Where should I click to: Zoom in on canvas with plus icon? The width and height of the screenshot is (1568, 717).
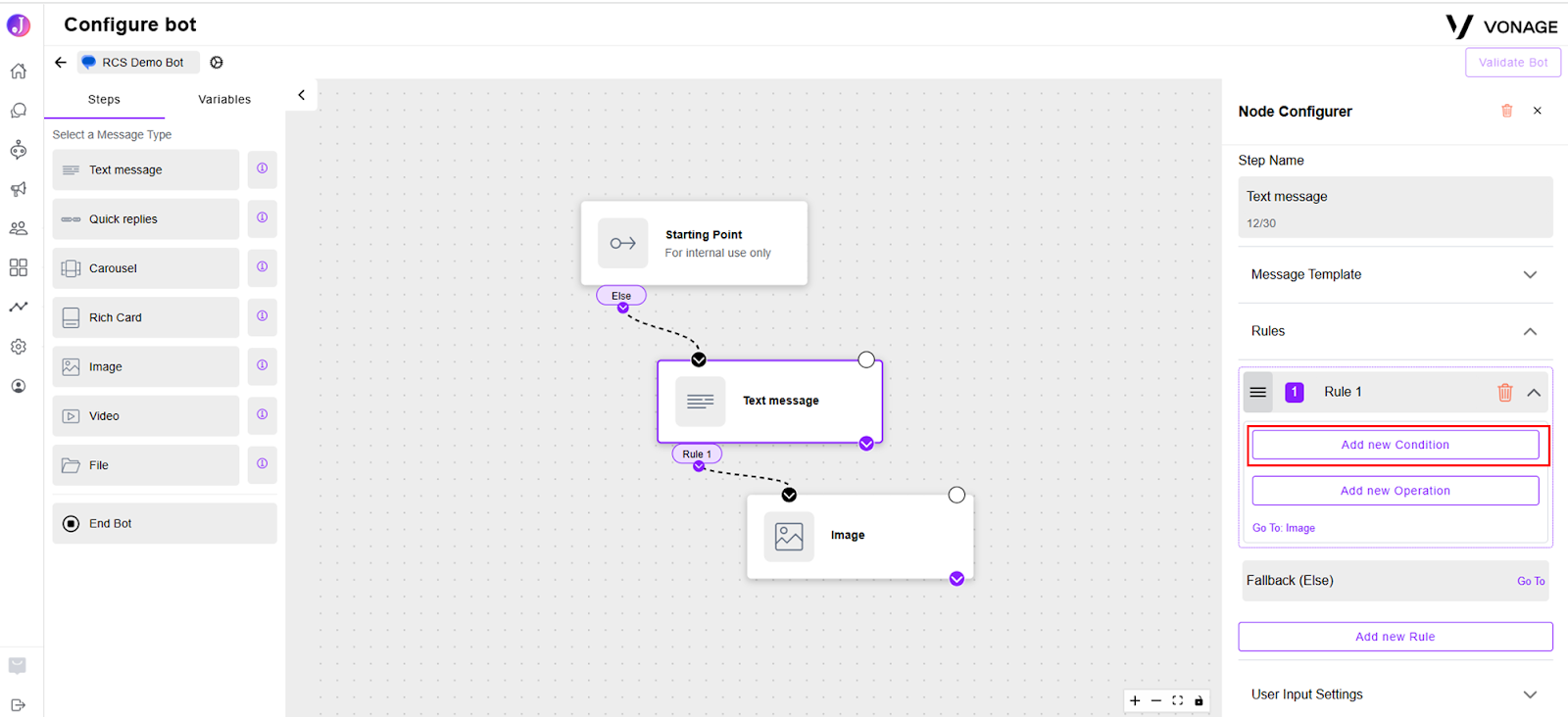1135,700
